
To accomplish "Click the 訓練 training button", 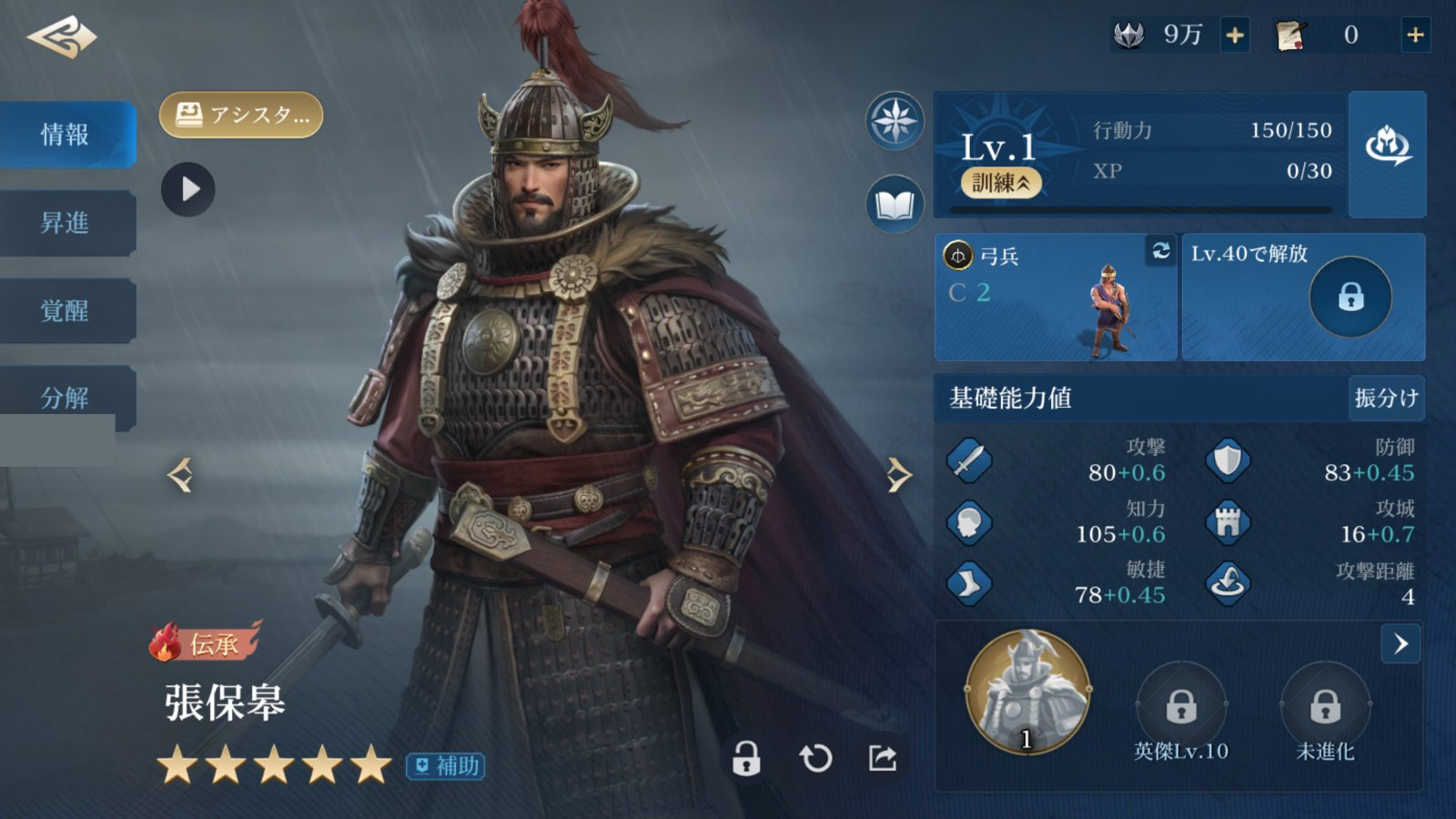I will tap(1001, 183).
